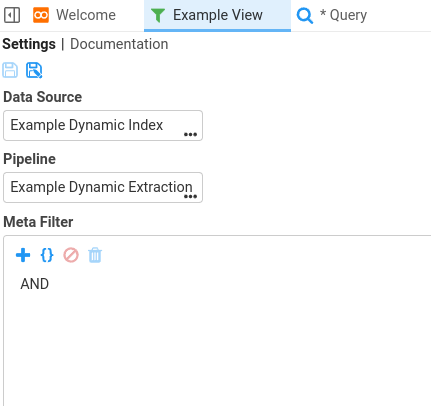431x406 pixels.
Task: Click the green funnel view icon
Action: tap(158, 15)
